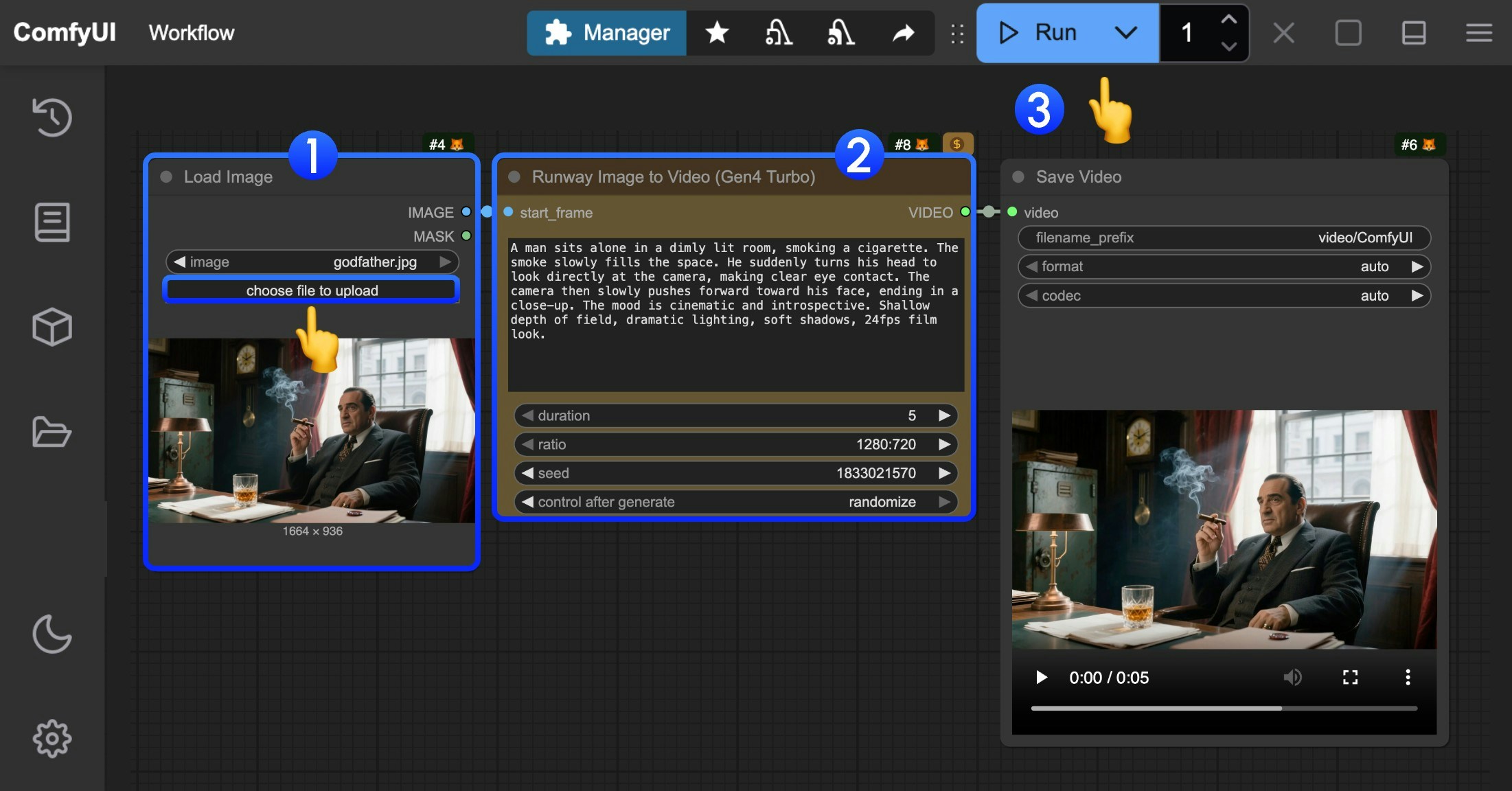Increase batch count with the up stepper arrow

[1228, 19]
